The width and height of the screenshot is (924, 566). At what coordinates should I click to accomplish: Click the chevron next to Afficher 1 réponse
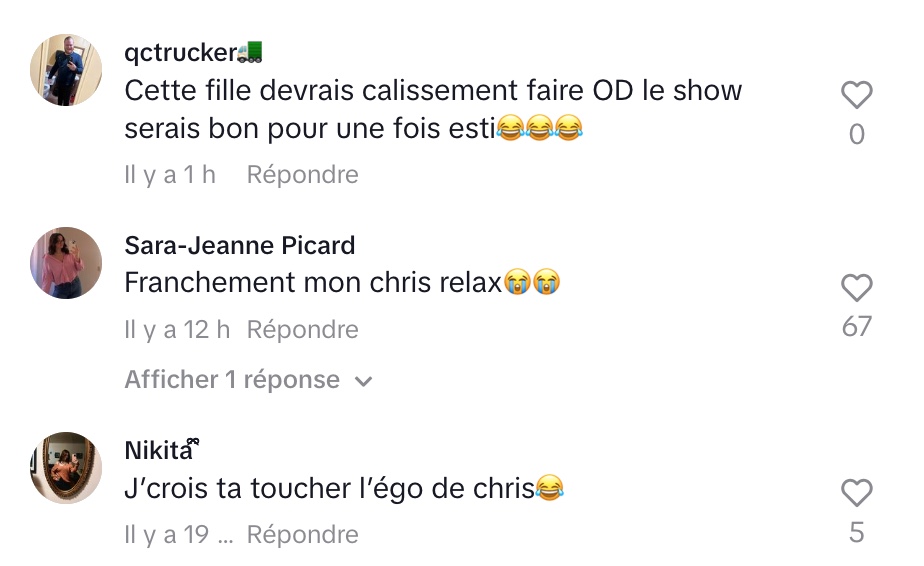coord(364,381)
